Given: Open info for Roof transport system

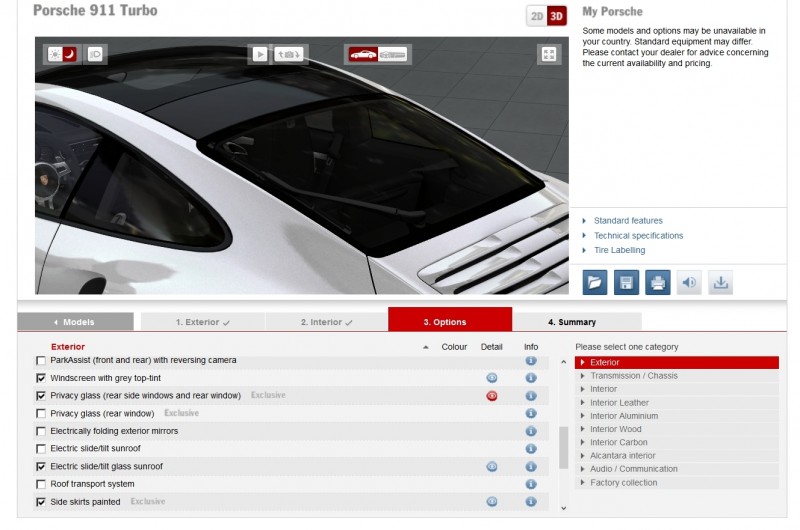Looking at the screenshot, I should click(x=531, y=484).
